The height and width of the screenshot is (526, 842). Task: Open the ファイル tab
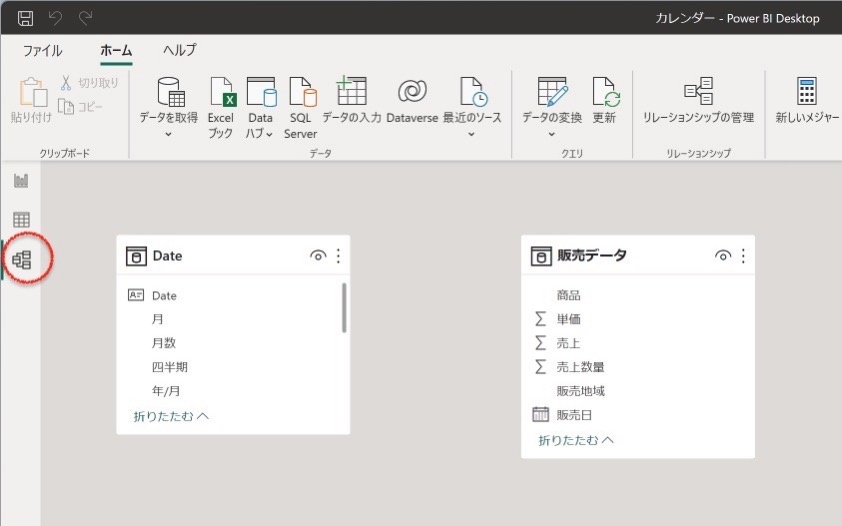click(x=42, y=50)
